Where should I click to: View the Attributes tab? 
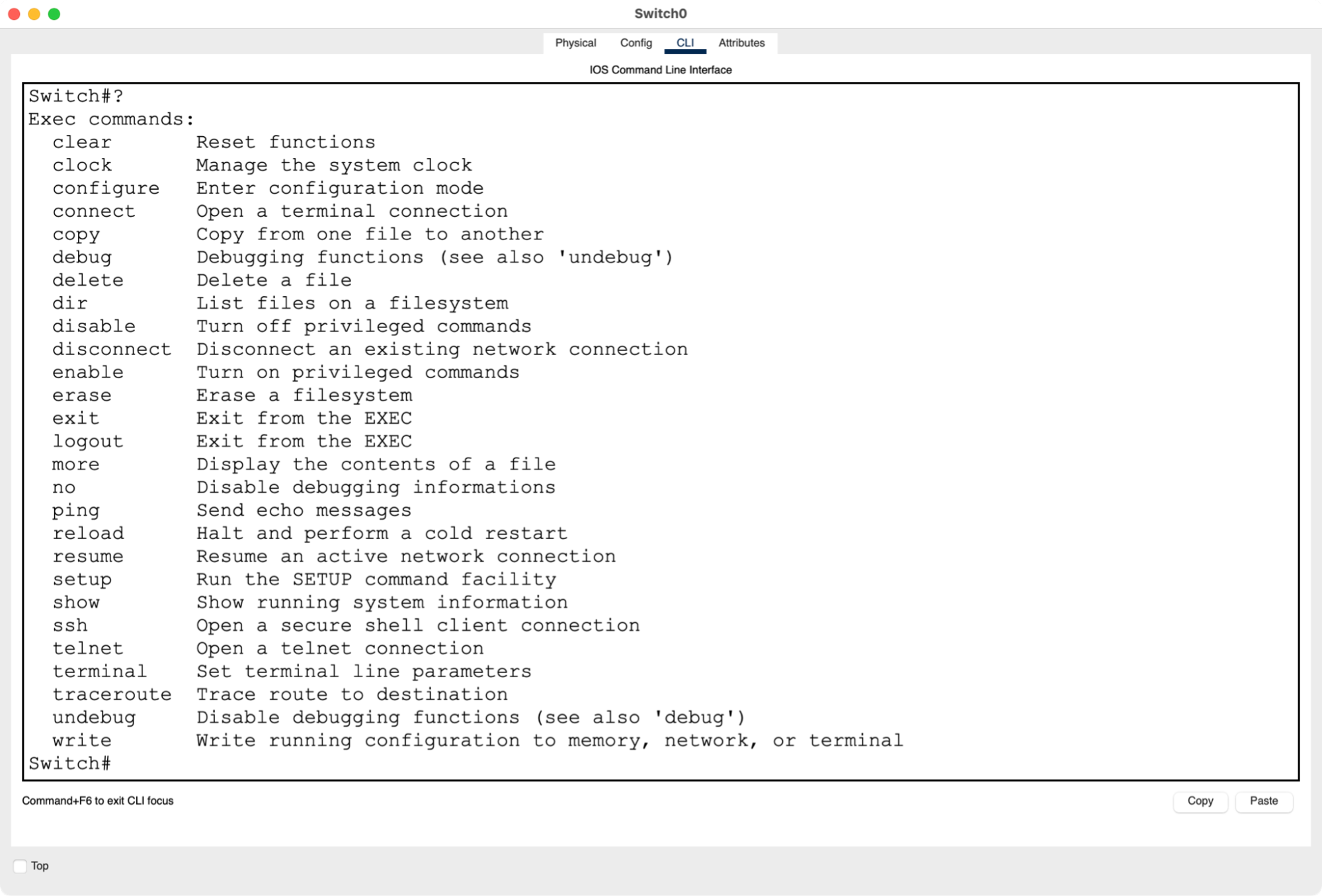(741, 42)
